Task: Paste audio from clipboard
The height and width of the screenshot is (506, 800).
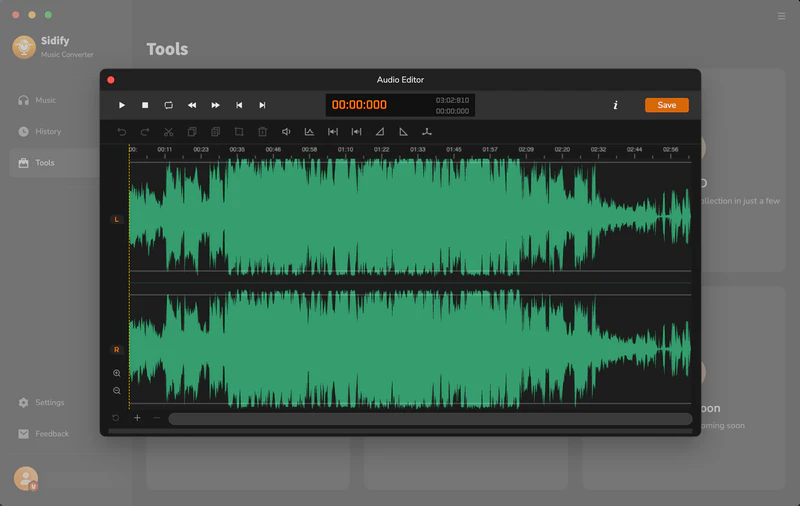Action: 215,132
